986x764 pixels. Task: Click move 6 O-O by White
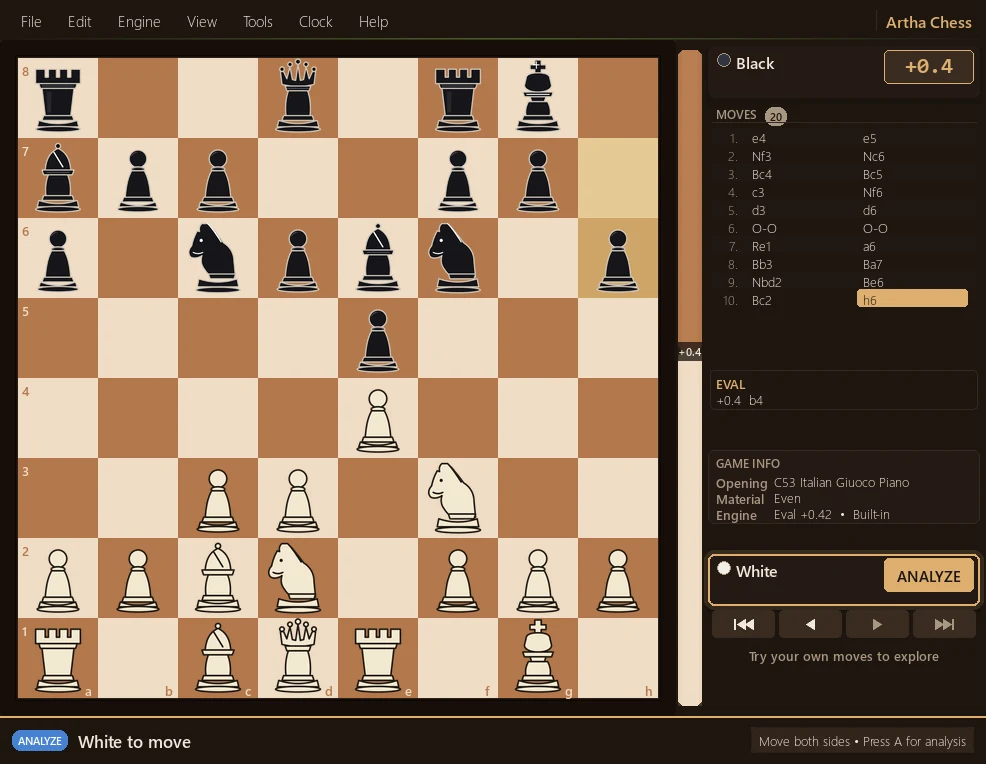764,228
